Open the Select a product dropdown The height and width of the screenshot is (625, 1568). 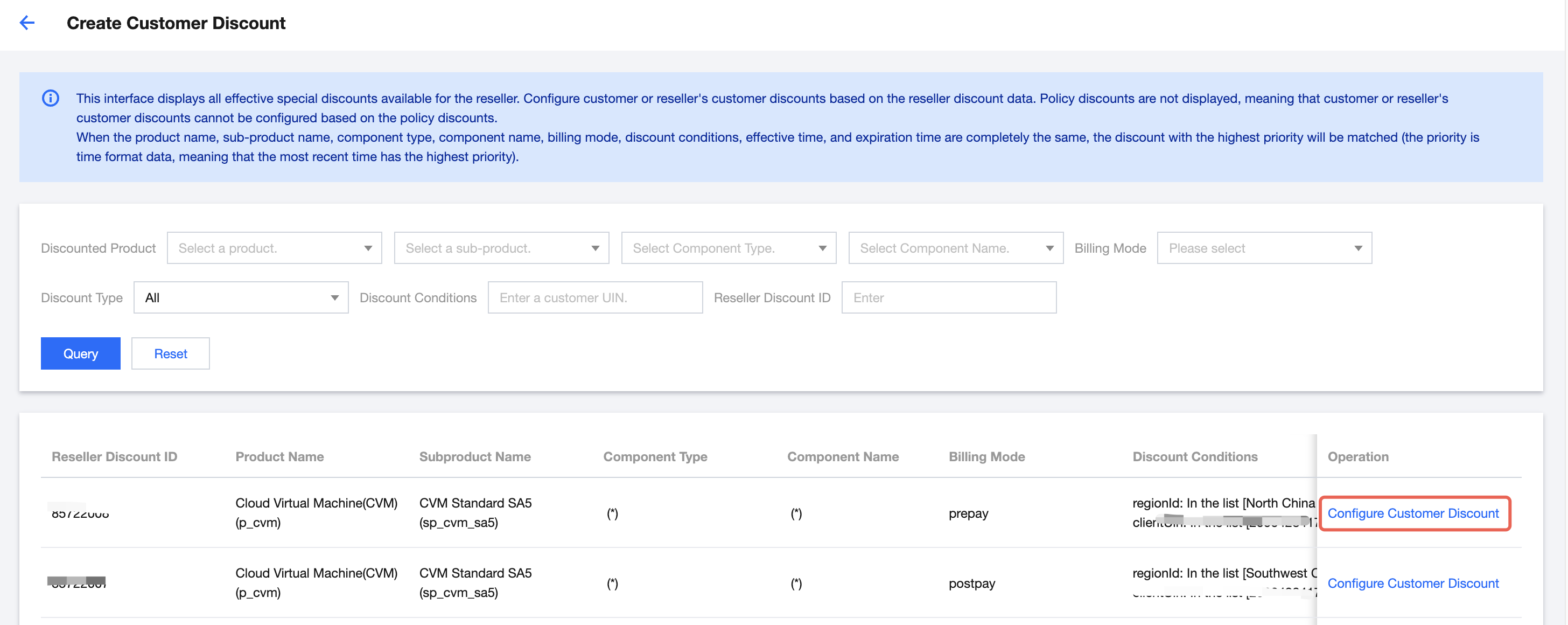274,248
